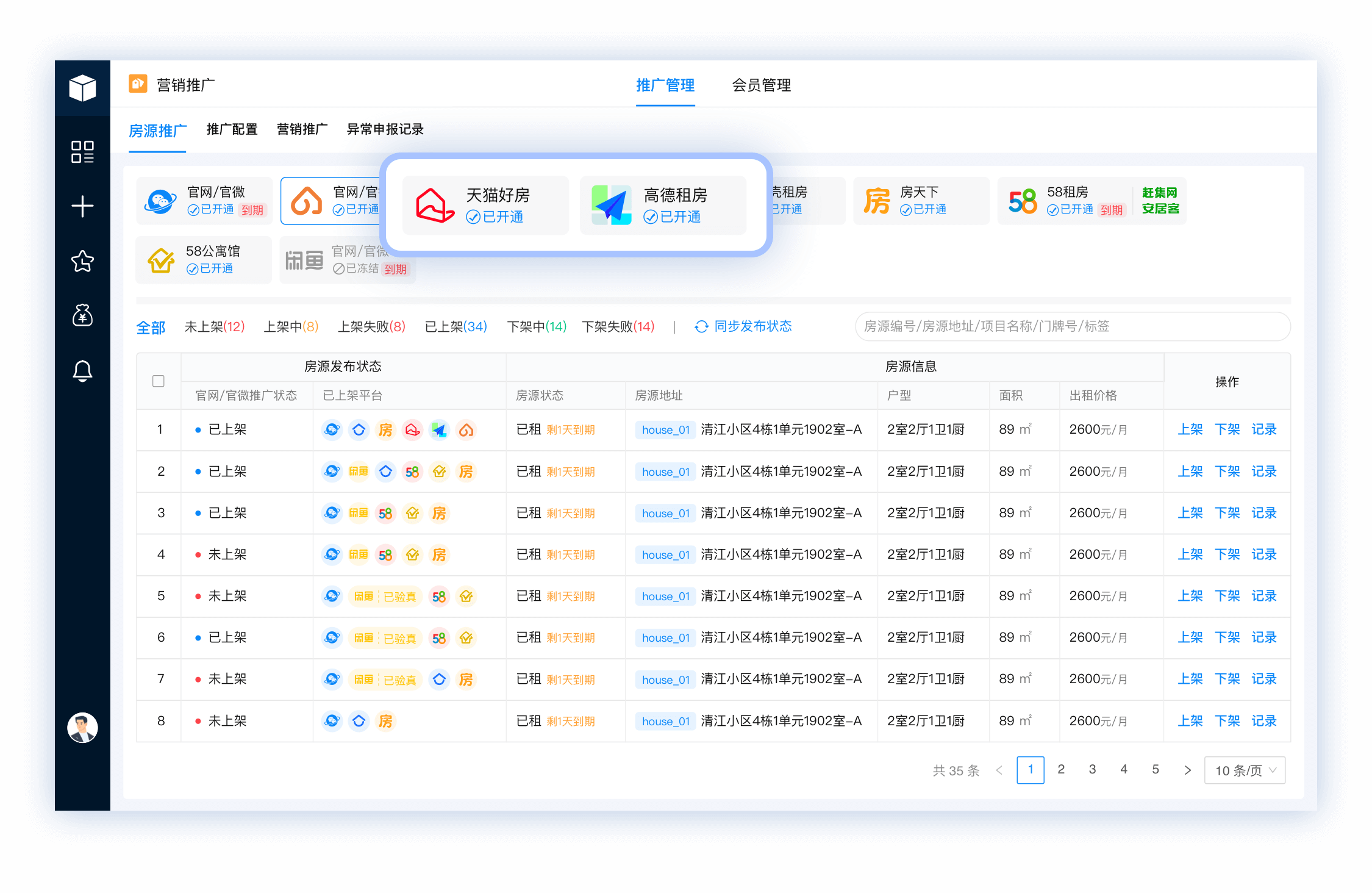
Task: Open notifications bell in sidebar
Action: pos(82,370)
